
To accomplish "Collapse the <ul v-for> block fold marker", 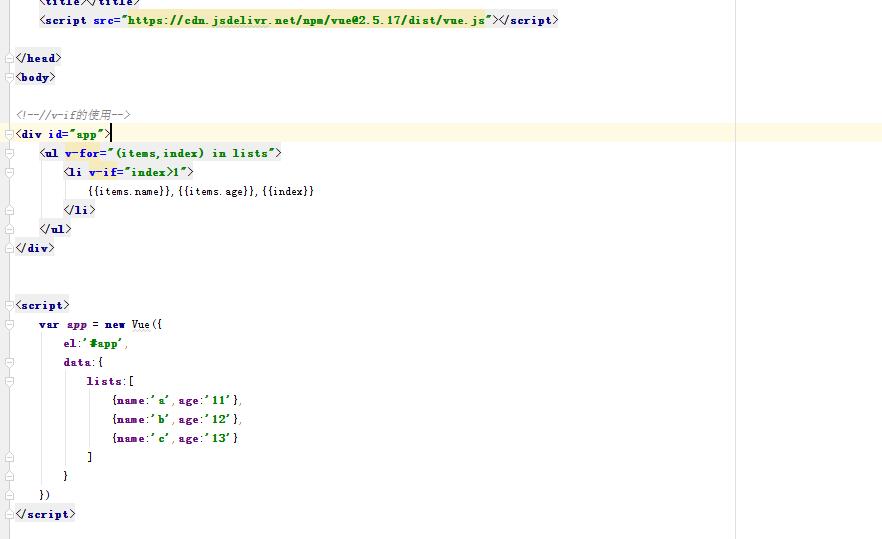I will click(9, 153).
